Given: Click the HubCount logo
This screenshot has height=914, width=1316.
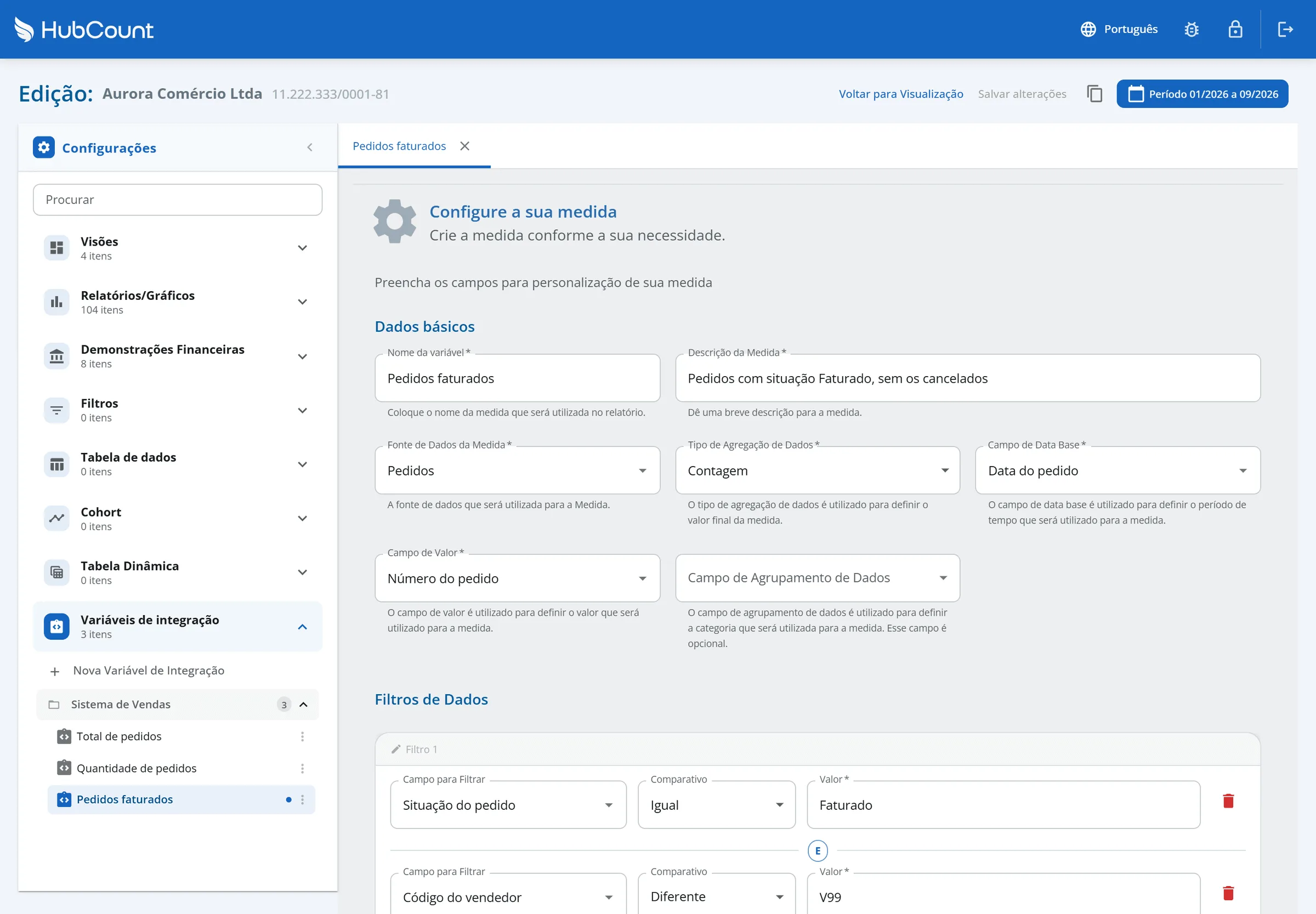Looking at the screenshot, I should 83,29.
